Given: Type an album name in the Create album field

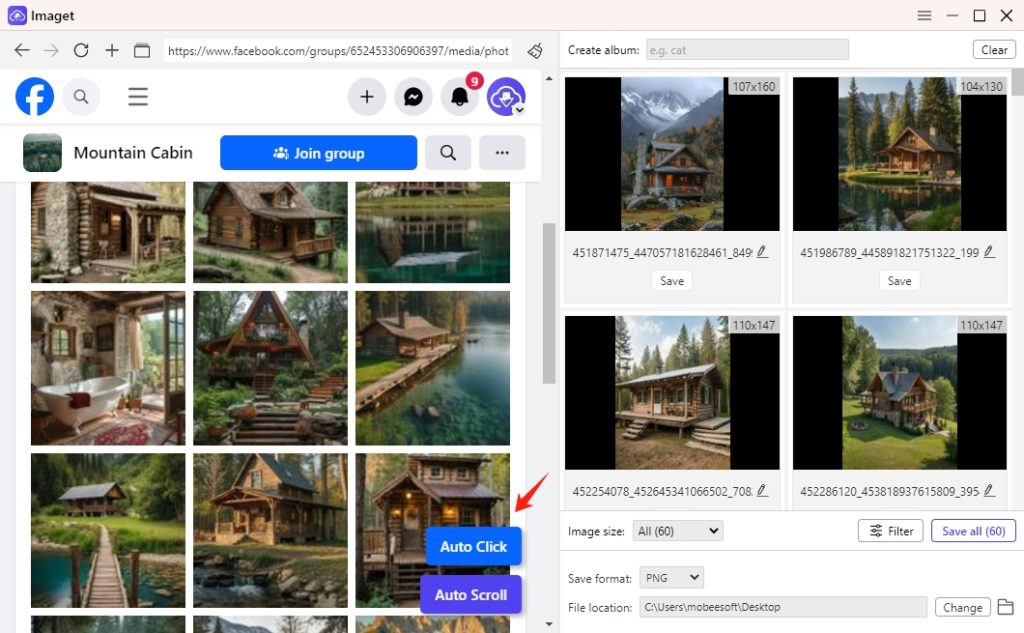Looking at the screenshot, I should tap(747, 48).
